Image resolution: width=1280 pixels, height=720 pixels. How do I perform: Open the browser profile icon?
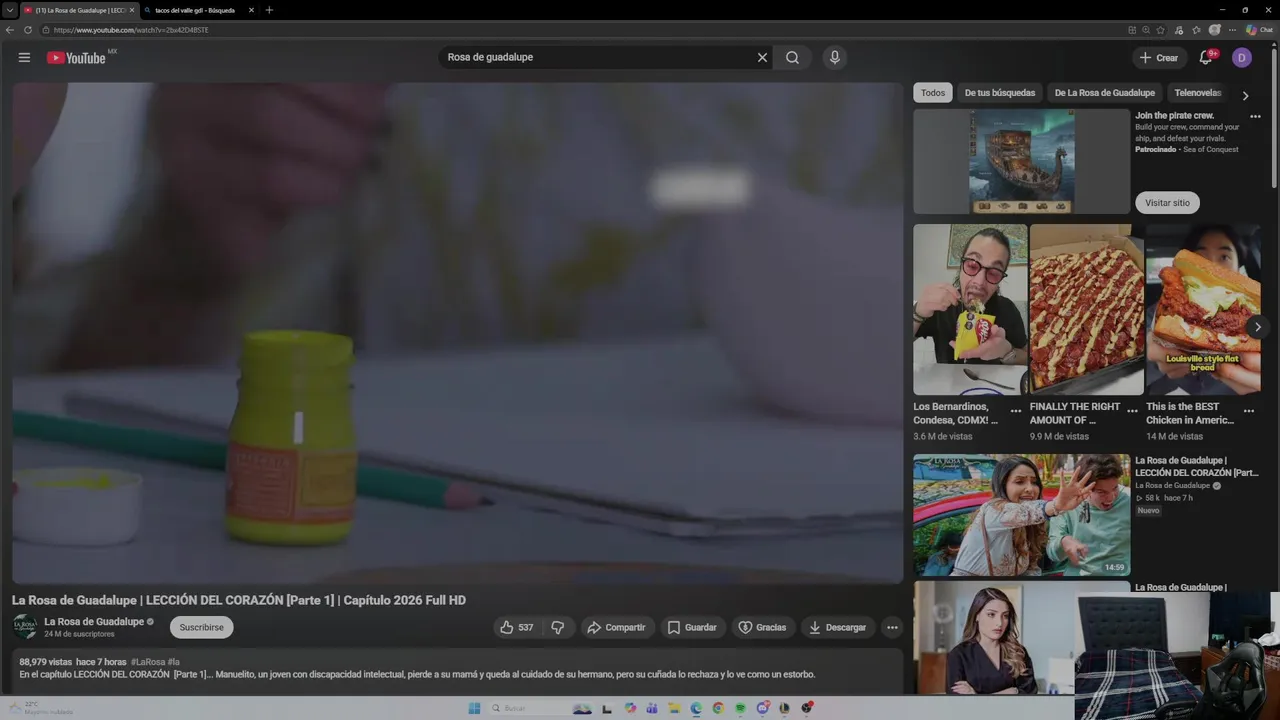point(1215,30)
